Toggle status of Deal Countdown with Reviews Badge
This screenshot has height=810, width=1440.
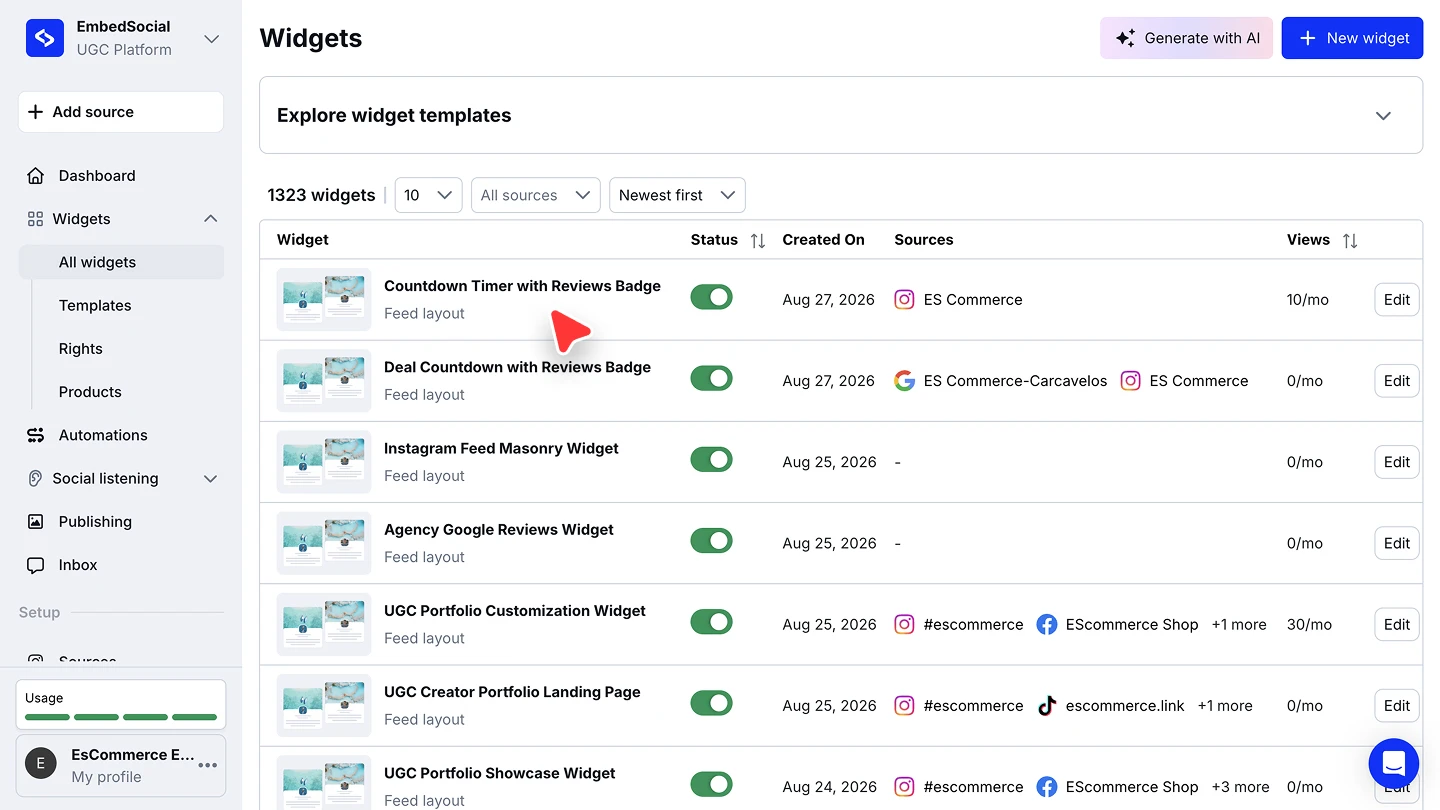pyautogui.click(x=712, y=378)
